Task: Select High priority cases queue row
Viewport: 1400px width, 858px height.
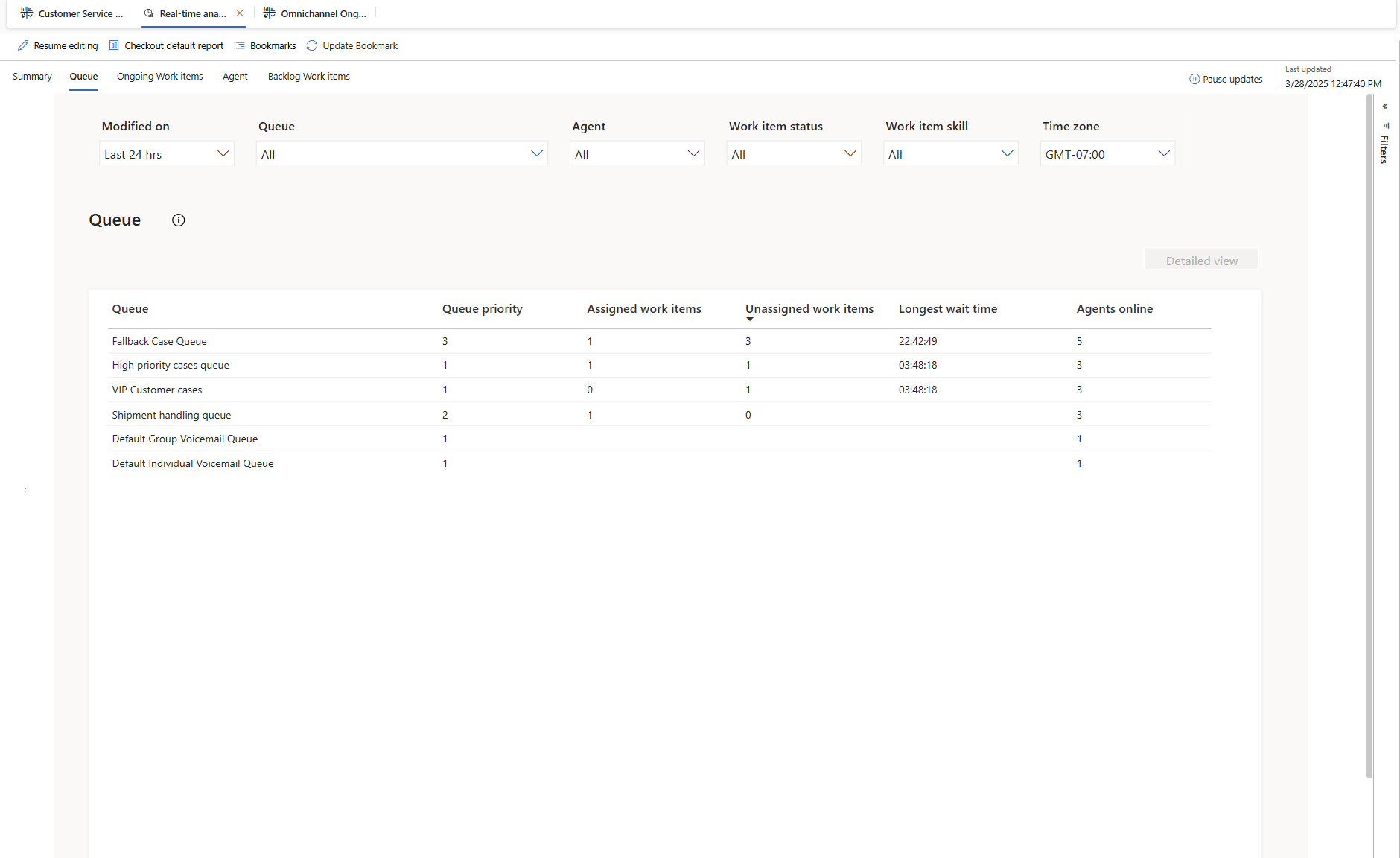Action: pos(659,365)
